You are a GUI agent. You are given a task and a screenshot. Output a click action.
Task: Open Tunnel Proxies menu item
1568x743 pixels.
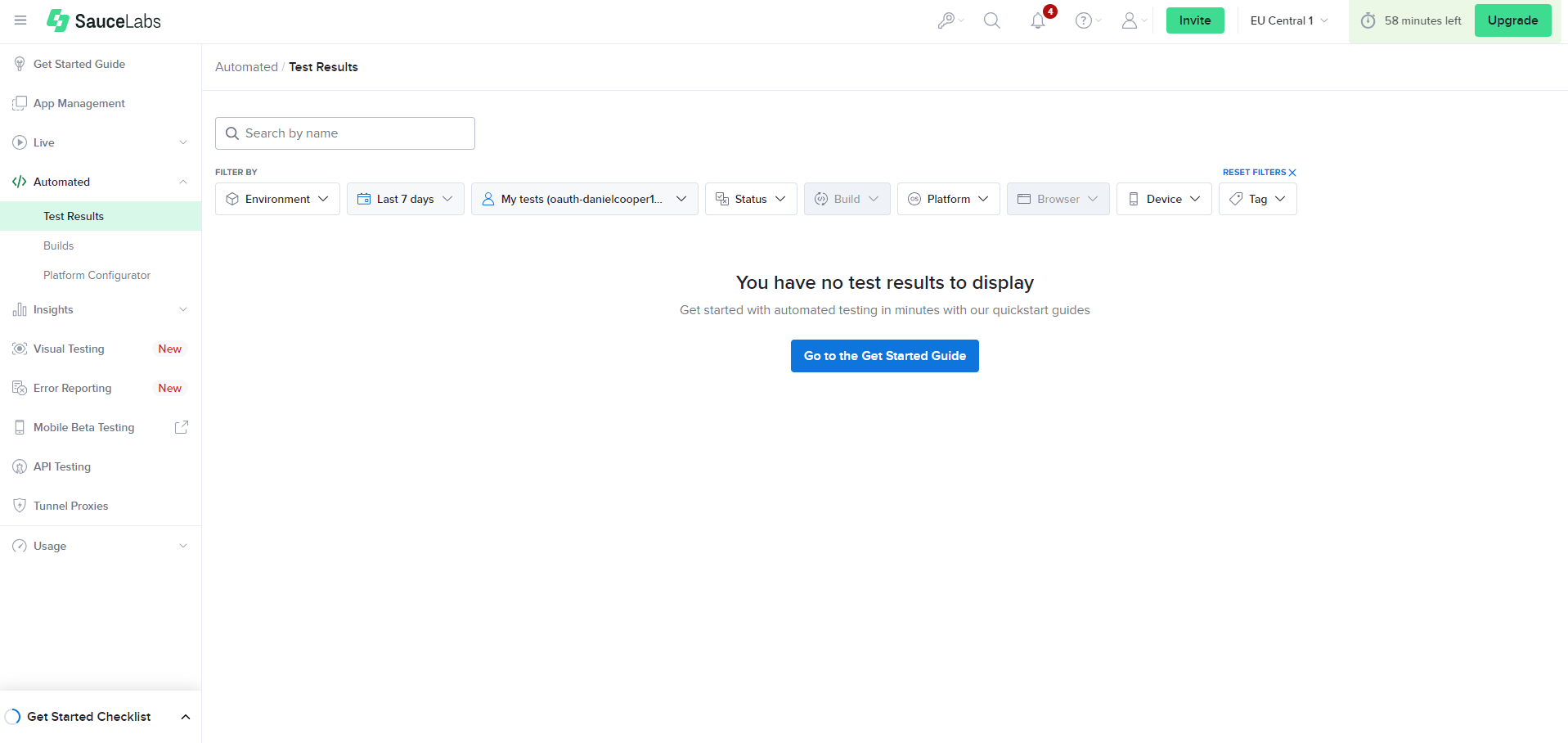pyautogui.click(x=101, y=506)
